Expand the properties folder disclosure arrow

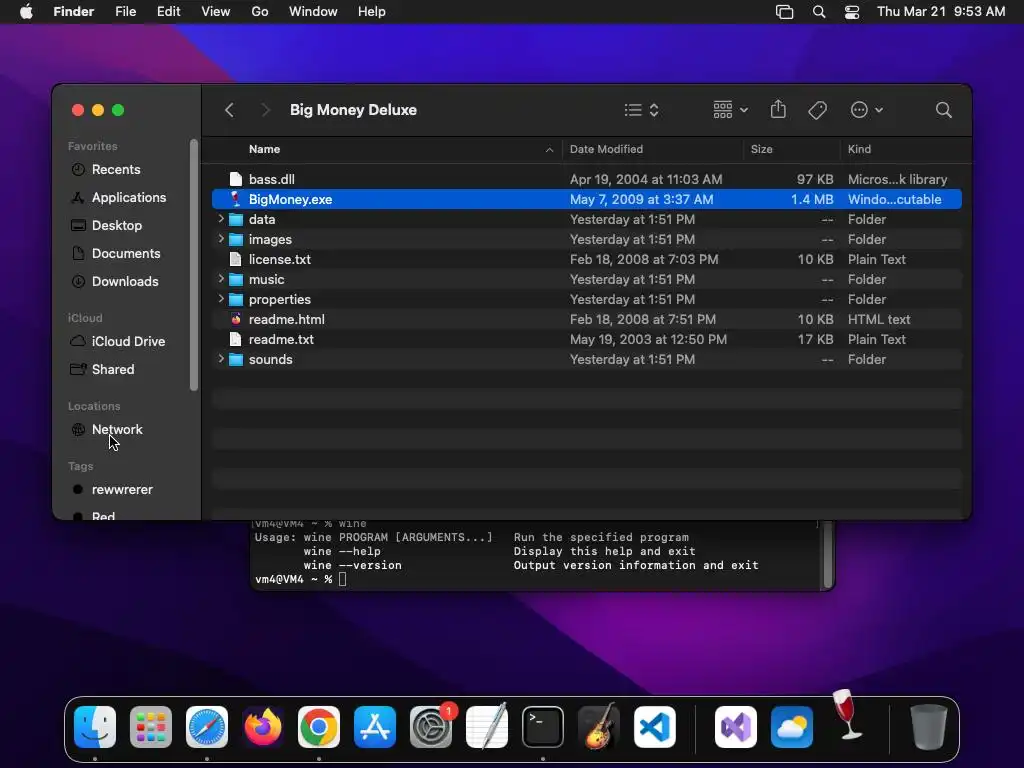221,299
